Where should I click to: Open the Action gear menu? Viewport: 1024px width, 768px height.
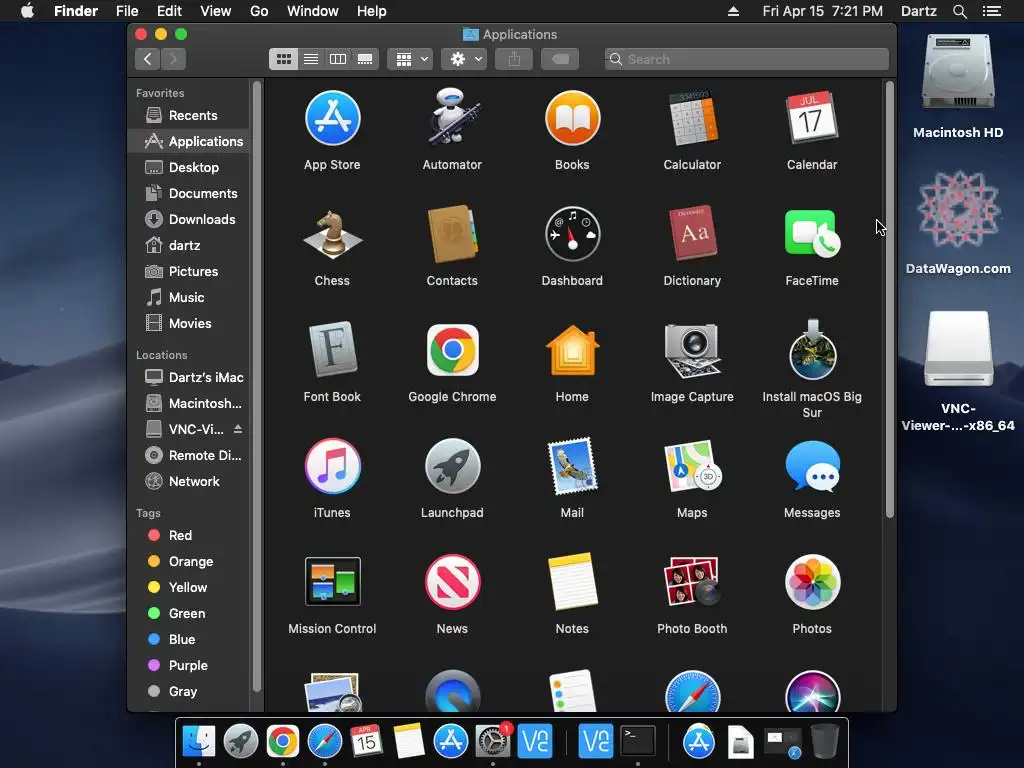(464, 59)
